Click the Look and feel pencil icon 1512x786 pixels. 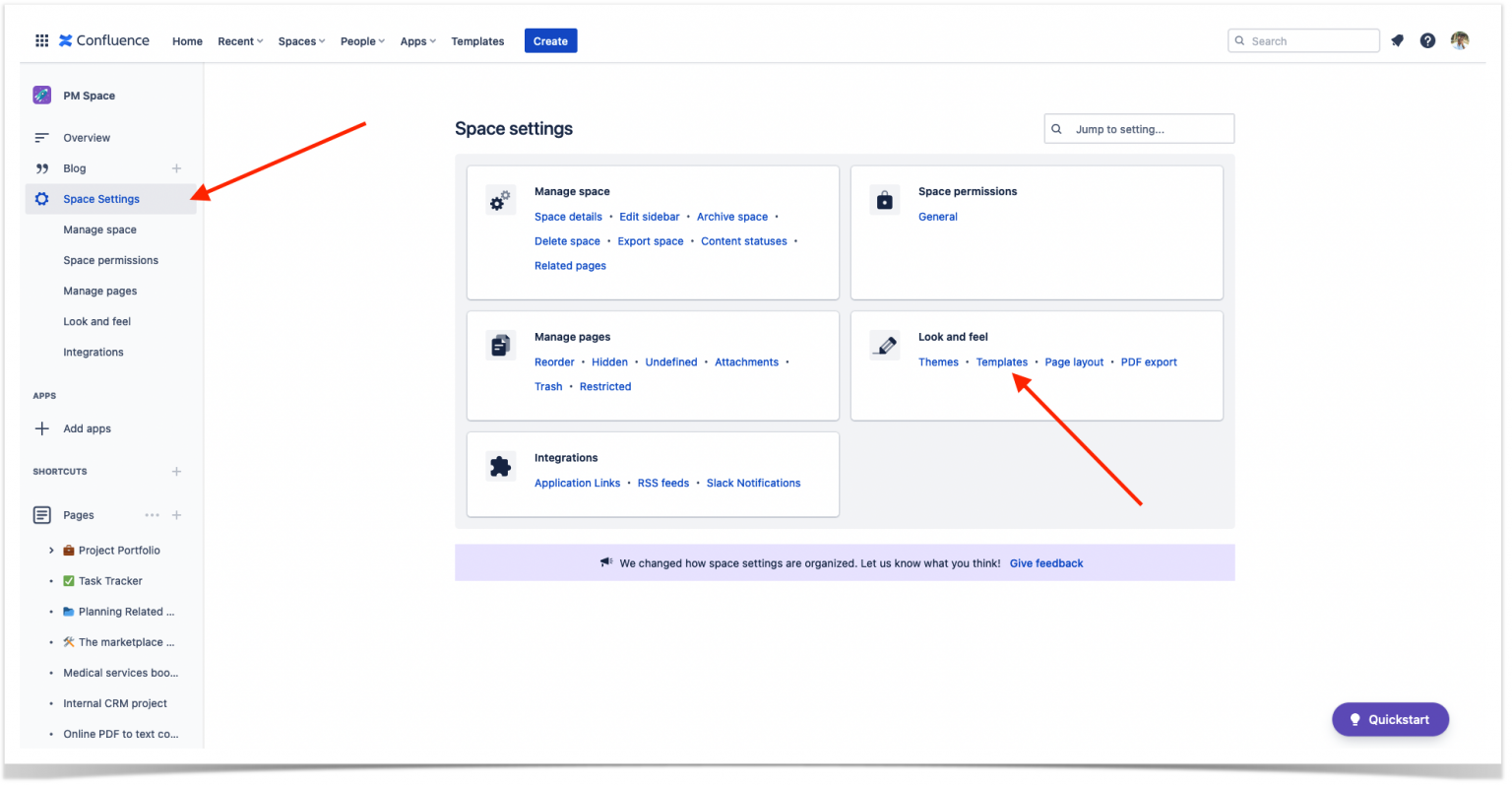tap(885, 345)
